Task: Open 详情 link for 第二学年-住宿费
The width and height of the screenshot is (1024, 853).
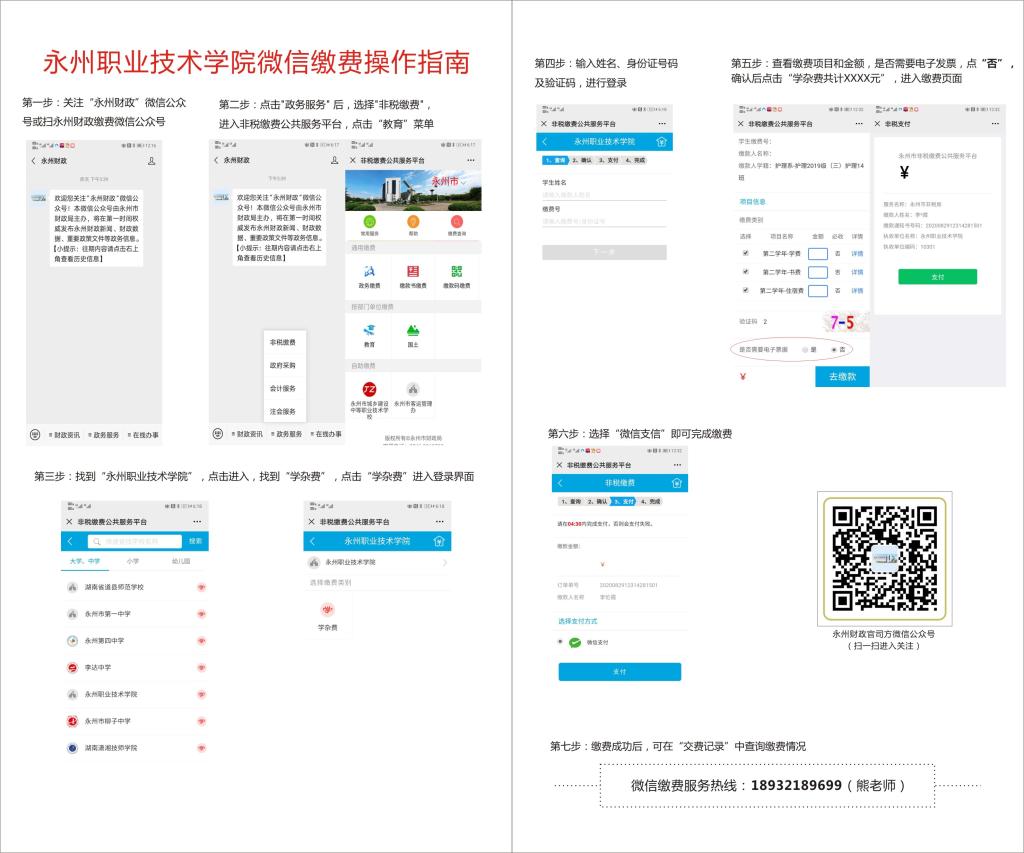Action: pyautogui.click(x=857, y=291)
